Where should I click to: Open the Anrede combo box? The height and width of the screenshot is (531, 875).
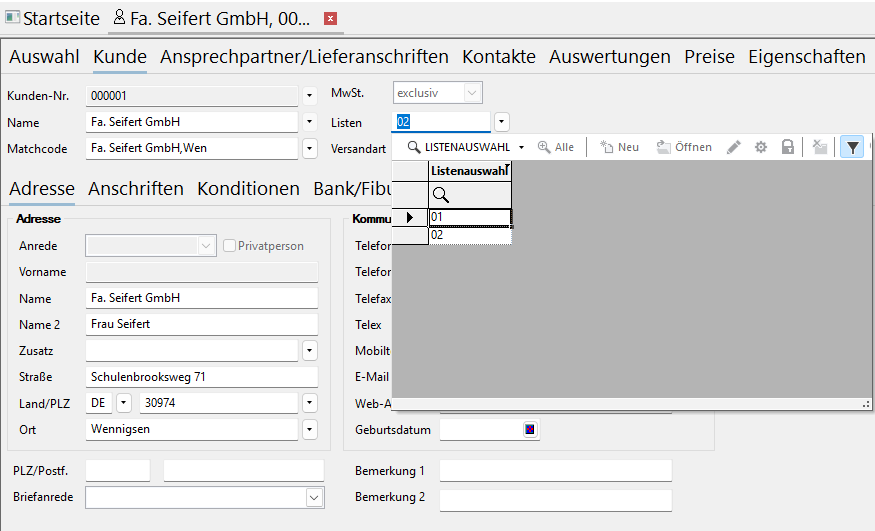151,245
